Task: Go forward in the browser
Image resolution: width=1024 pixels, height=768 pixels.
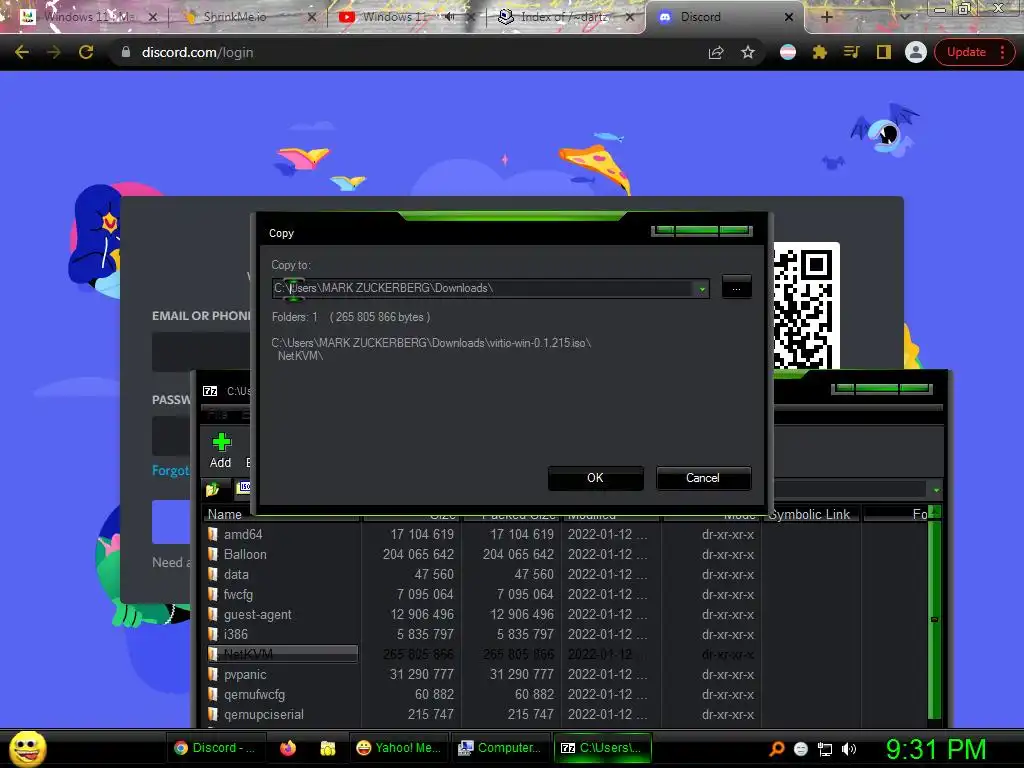Action: 54,52
